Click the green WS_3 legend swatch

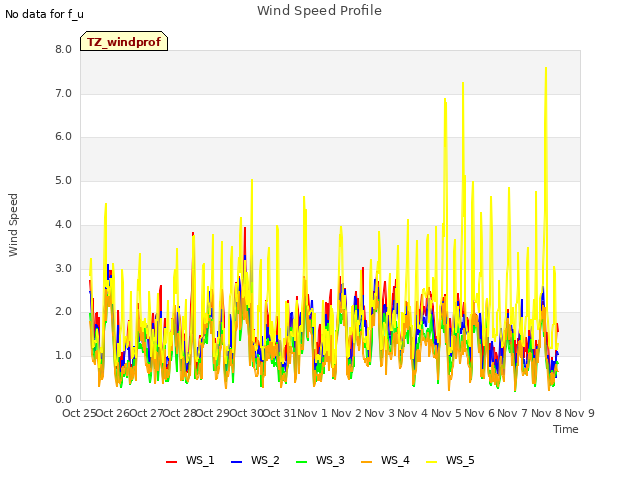click(302, 462)
